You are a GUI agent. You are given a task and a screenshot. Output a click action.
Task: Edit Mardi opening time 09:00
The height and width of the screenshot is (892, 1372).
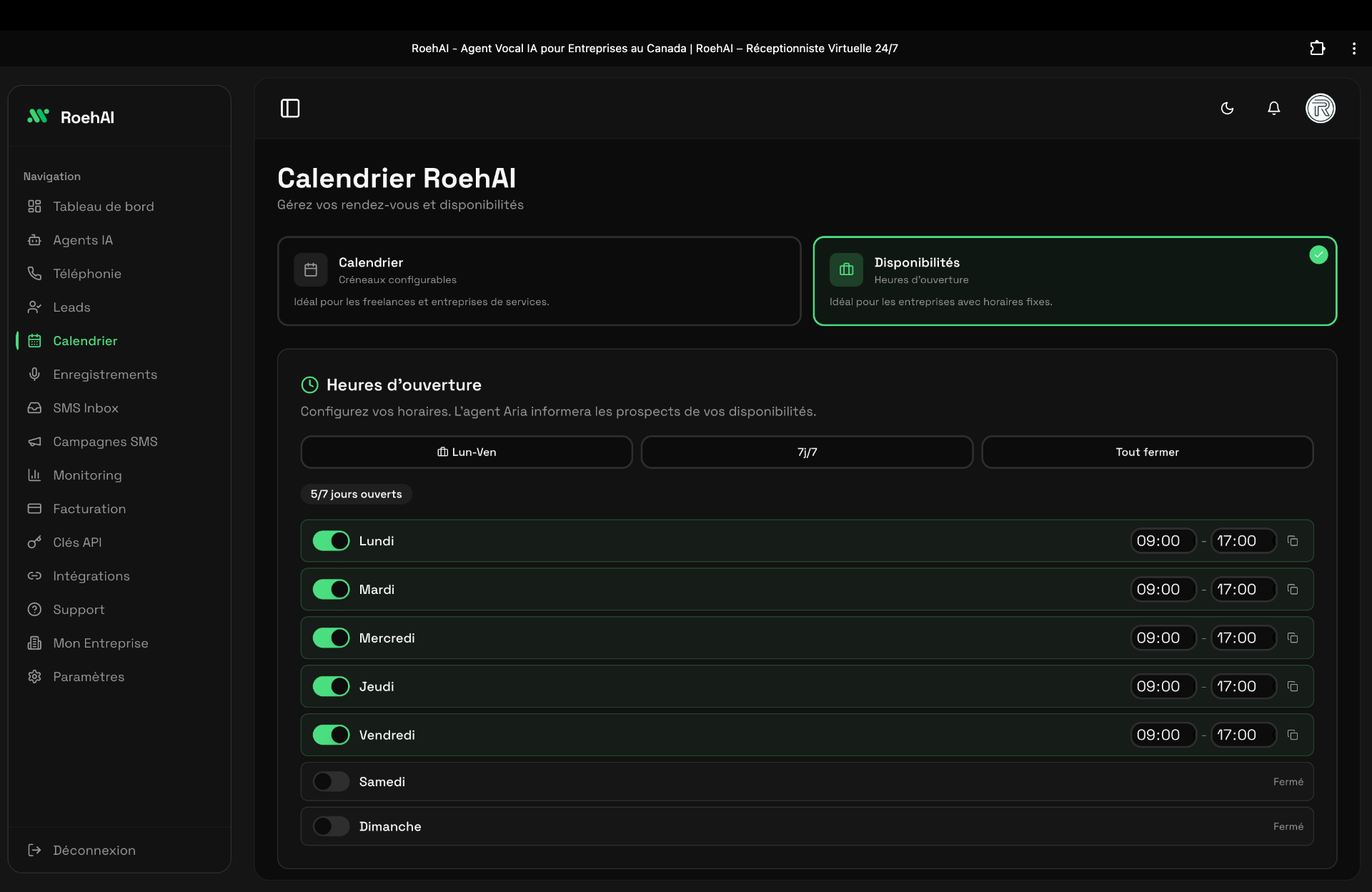pos(1163,590)
